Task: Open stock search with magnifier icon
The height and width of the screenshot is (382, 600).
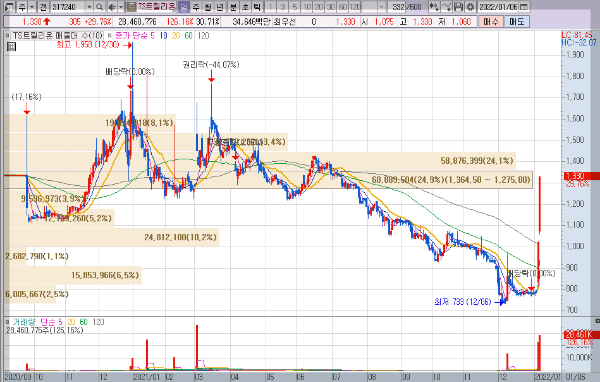Action: pyautogui.click(x=99, y=7)
